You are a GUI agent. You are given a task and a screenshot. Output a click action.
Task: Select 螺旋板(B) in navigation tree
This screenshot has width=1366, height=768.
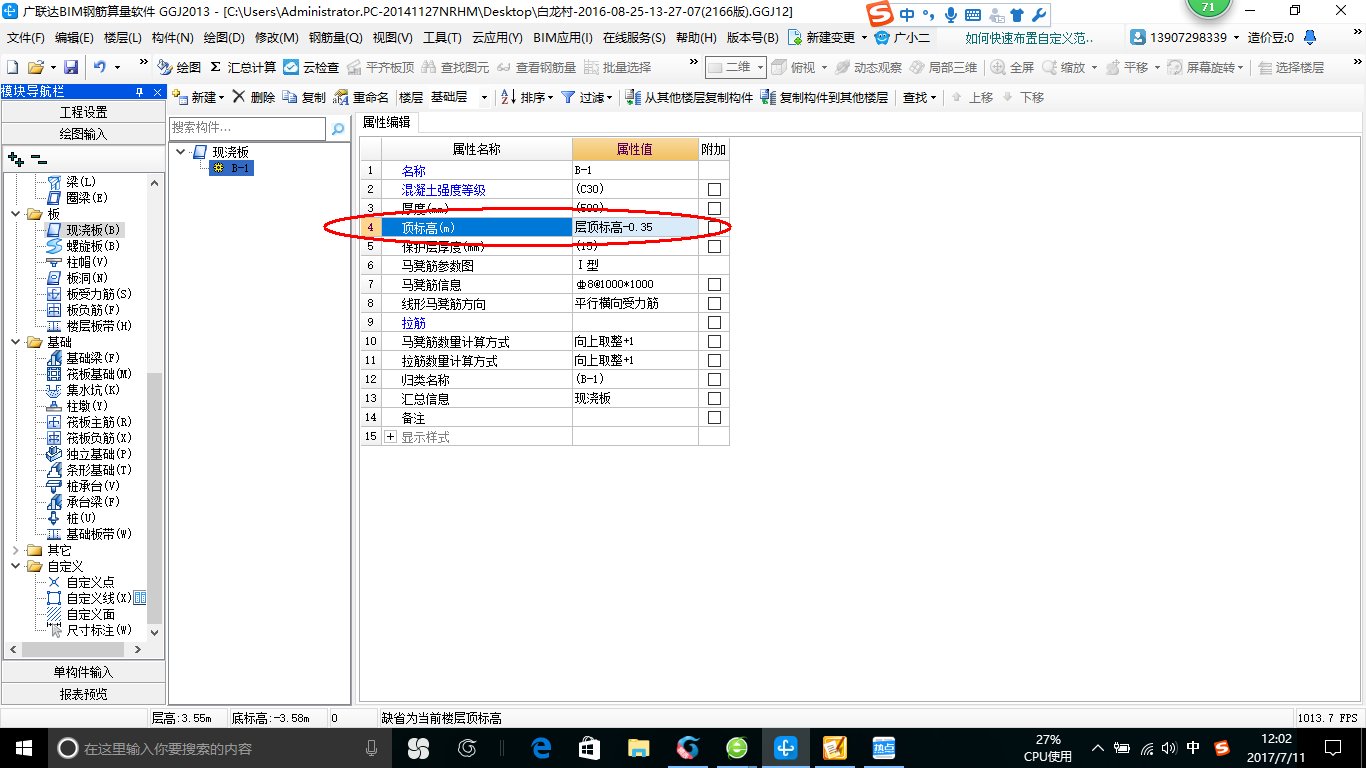click(93, 246)
